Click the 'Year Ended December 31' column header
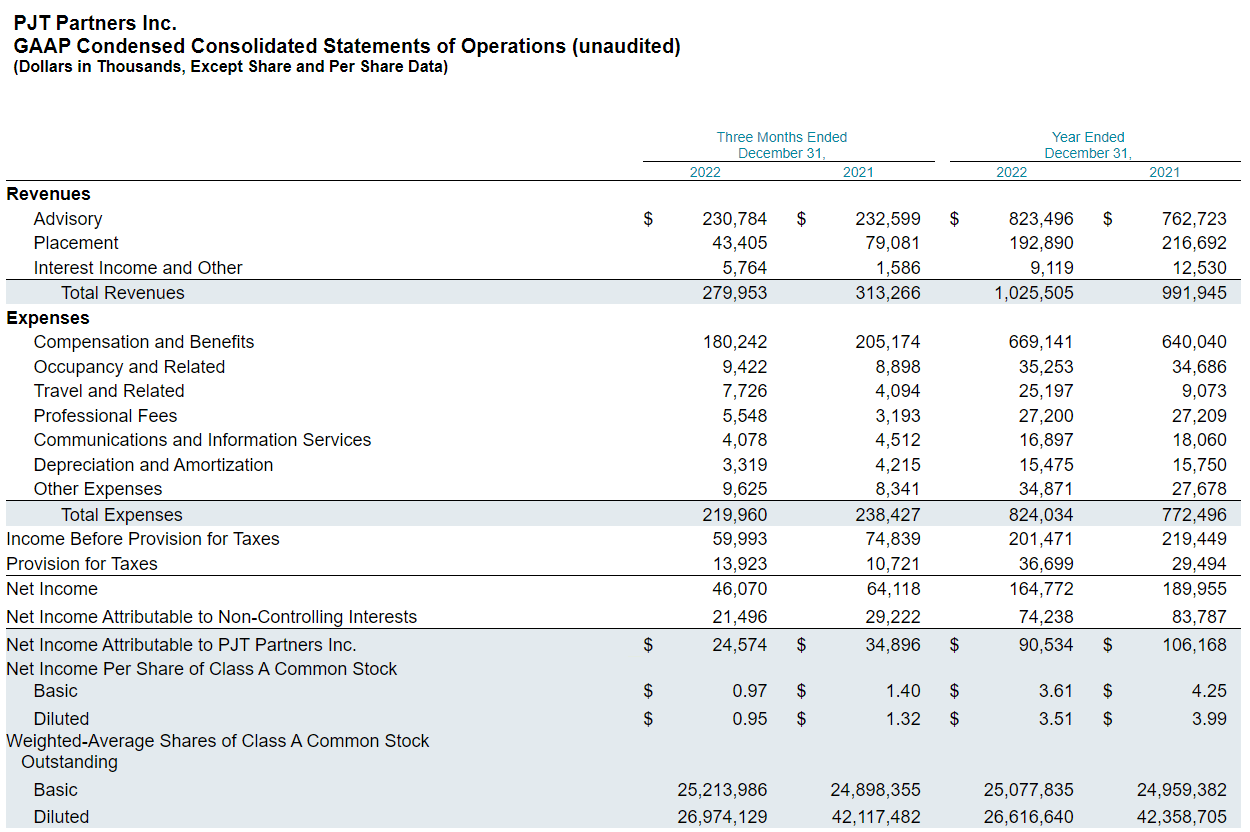Screen dimensions: 1250x832 coord(1088,145)
